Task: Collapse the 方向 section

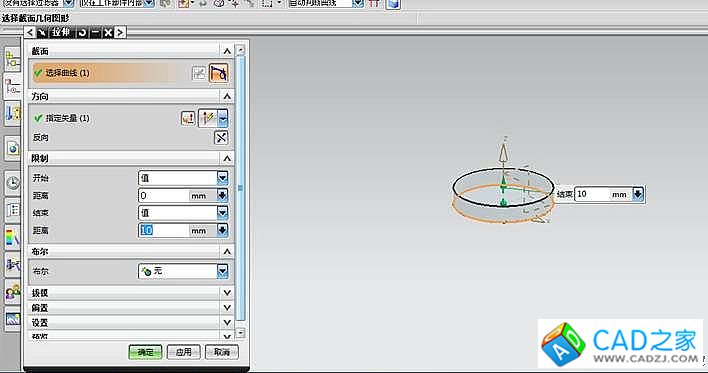Action: point(227,96)
